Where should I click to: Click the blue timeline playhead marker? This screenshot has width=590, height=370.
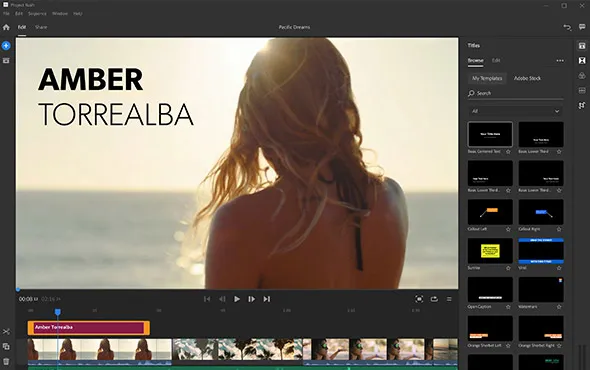[x=58, y=312]
